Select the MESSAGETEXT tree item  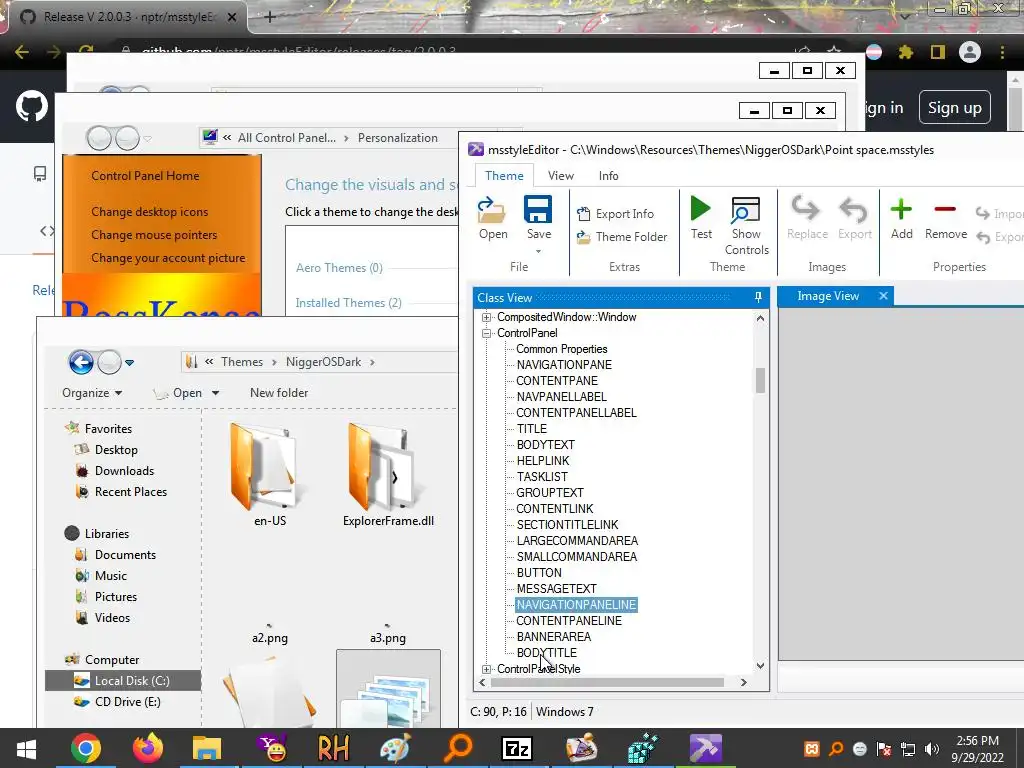click(556, 588)
